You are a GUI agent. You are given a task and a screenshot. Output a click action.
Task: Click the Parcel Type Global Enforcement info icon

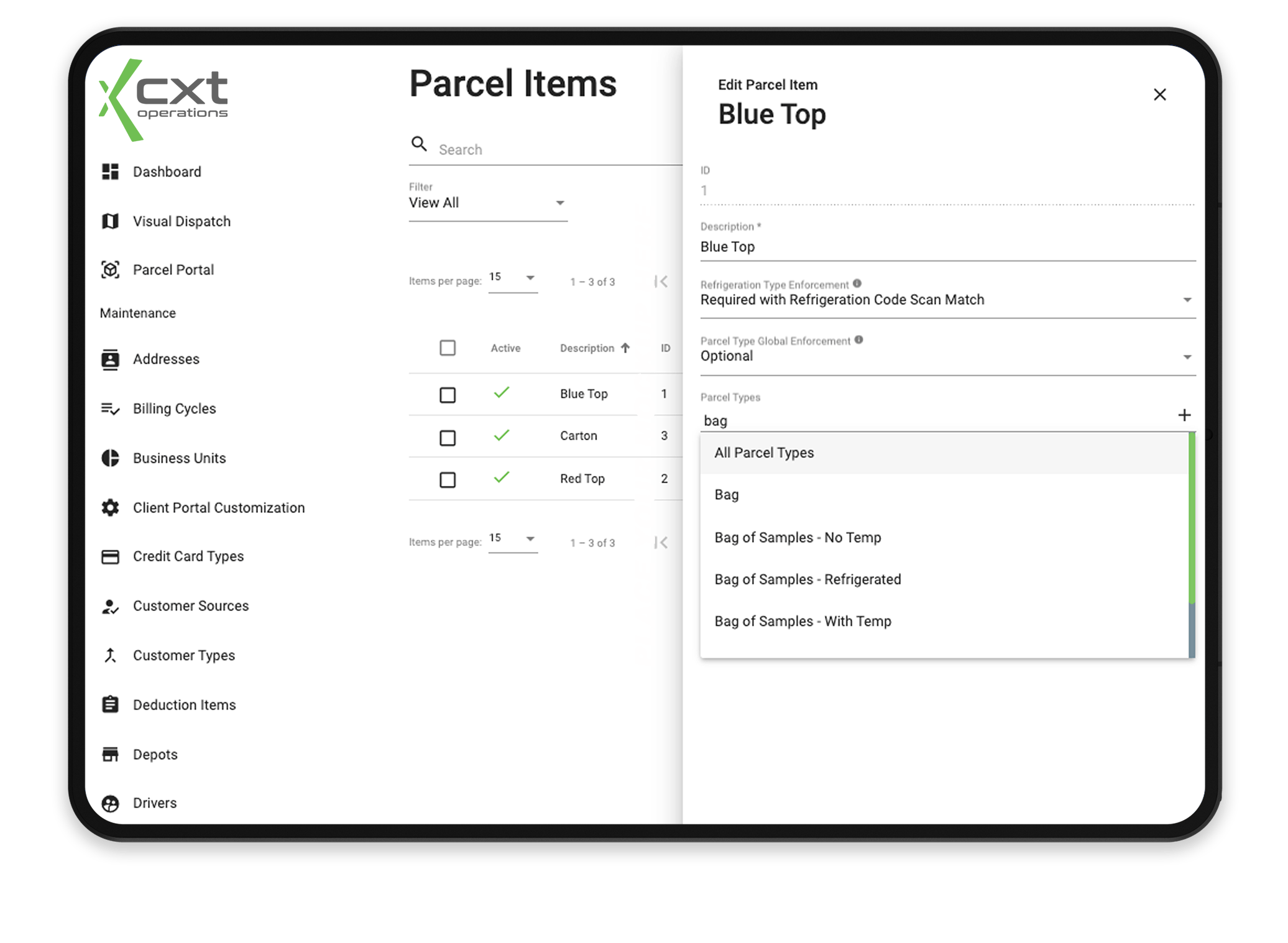pos(858,340)
